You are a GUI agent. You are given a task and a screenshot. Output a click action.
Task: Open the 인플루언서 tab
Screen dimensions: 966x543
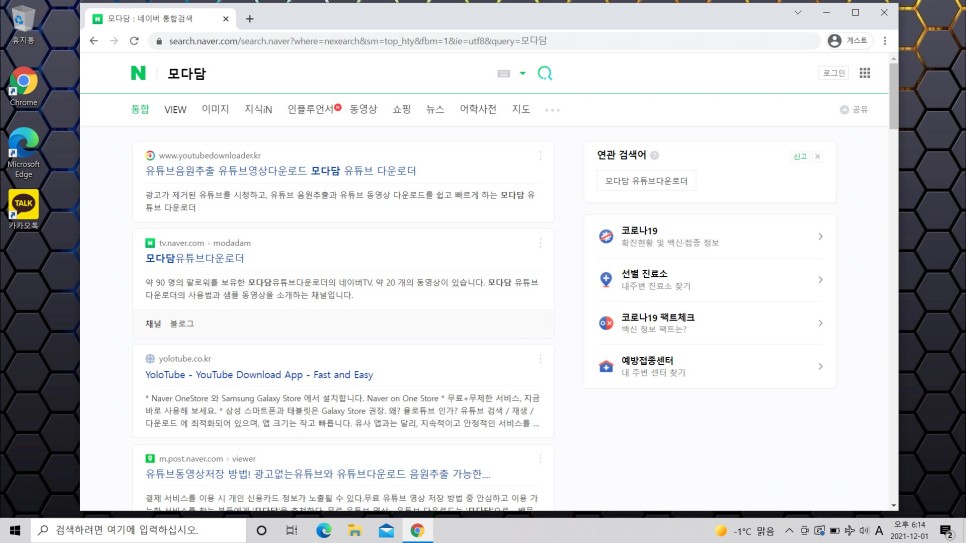point(310,109)
